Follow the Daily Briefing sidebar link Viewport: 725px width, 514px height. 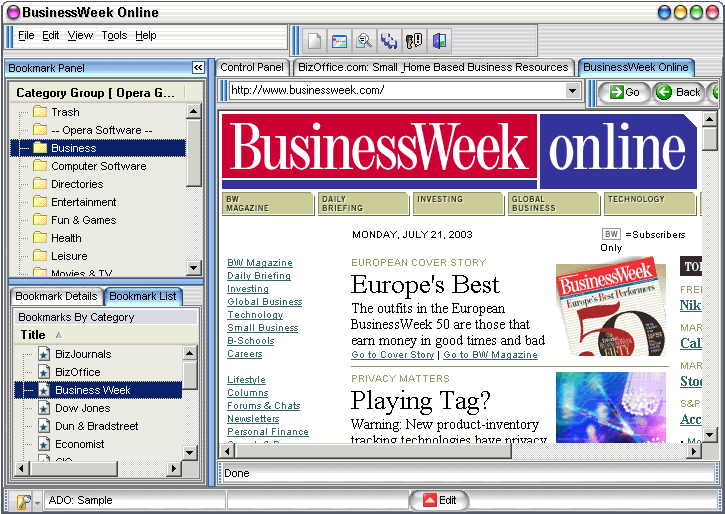[x=259, y=276]
